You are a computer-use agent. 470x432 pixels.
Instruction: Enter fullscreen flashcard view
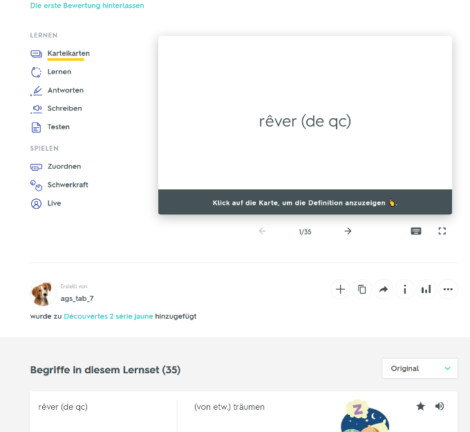coord(442,231)
